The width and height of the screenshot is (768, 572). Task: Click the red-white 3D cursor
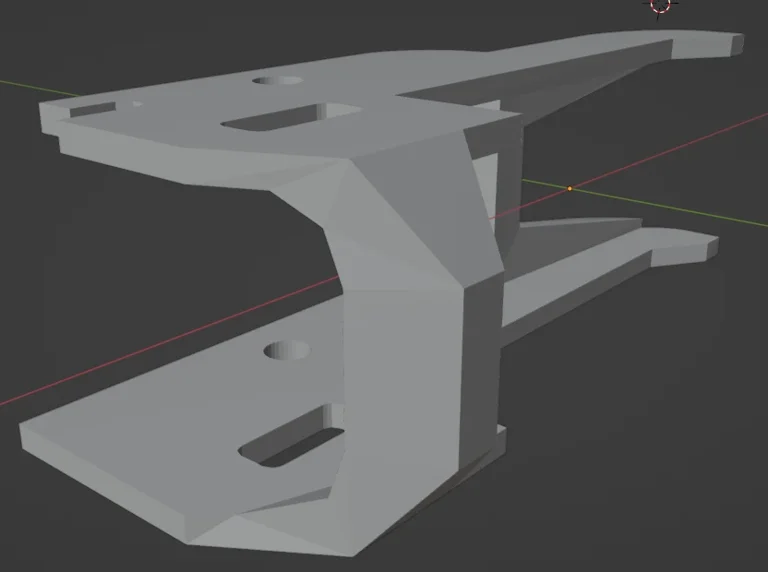click(660, 4)
